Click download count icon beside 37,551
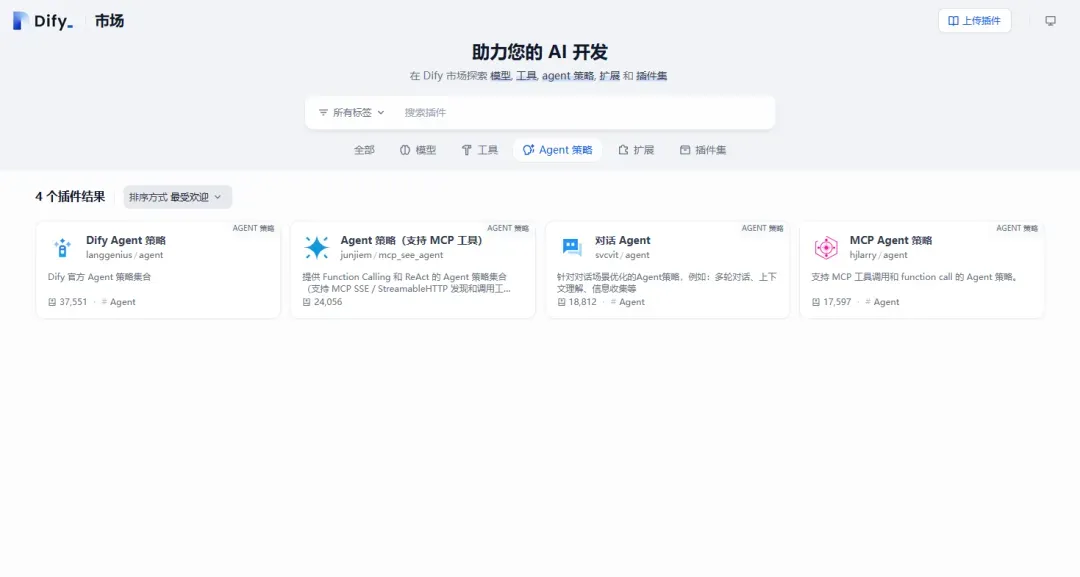Image resolution: width=1080 pixels, height=577 pixels. (52, 302)
